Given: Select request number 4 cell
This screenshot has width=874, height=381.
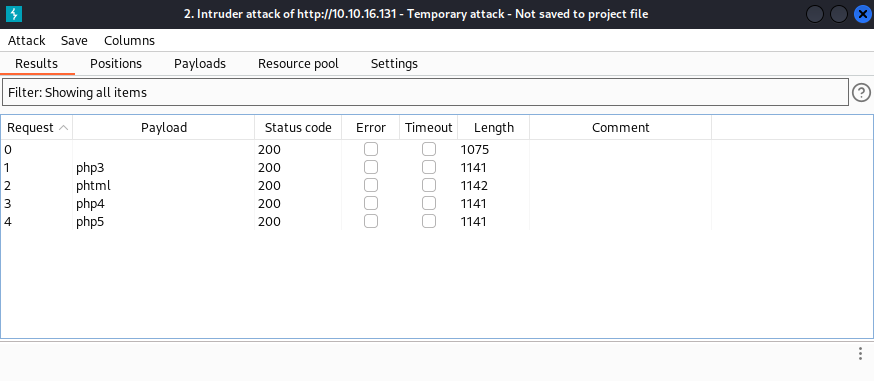Looking at the screenshot, I should tap(36, 221).
